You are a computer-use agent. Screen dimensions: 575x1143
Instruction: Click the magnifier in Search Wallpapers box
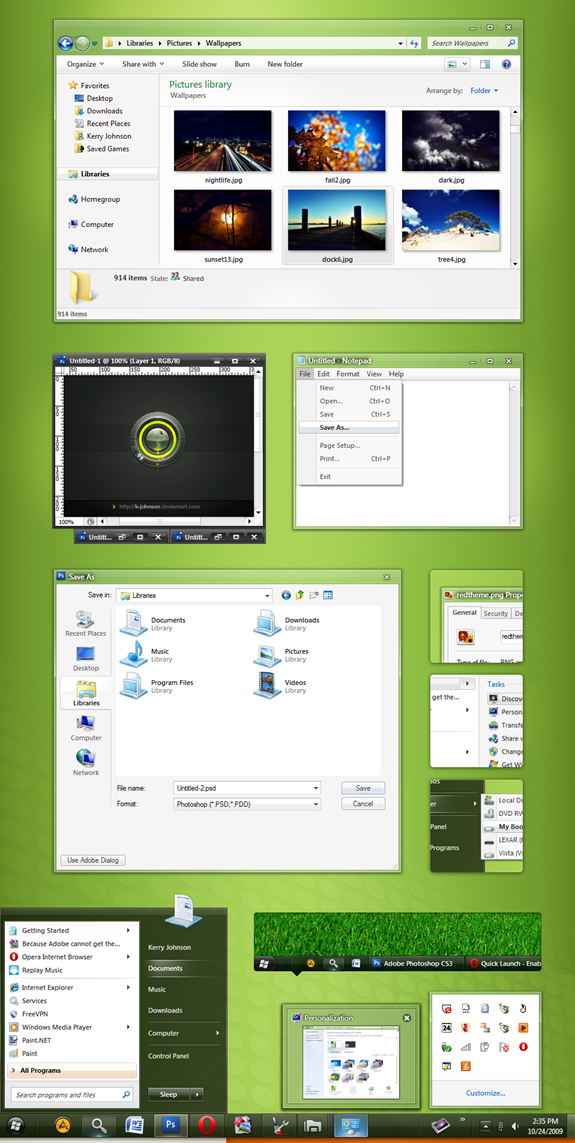tap(511, 43)
